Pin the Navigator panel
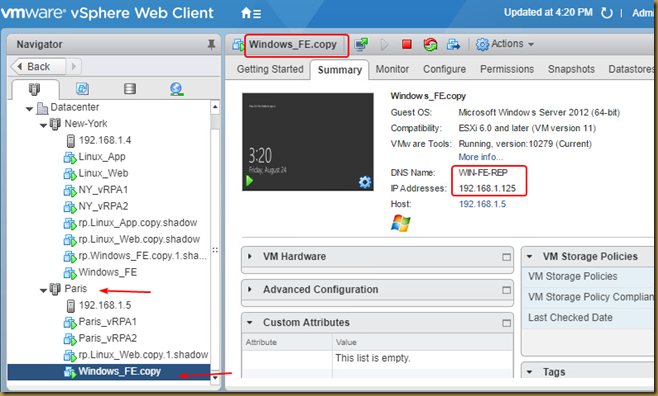The image size is (658, 396). 212,44
